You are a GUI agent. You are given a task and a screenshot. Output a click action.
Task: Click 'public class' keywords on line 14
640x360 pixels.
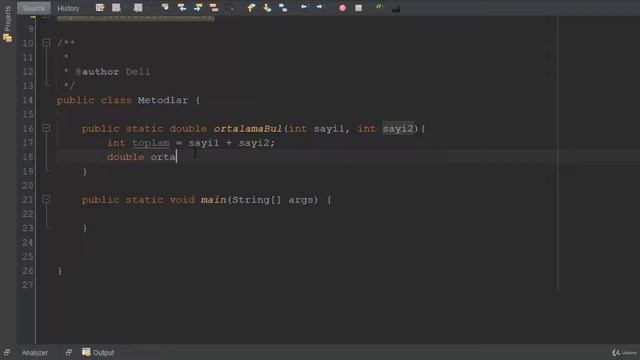94,100
